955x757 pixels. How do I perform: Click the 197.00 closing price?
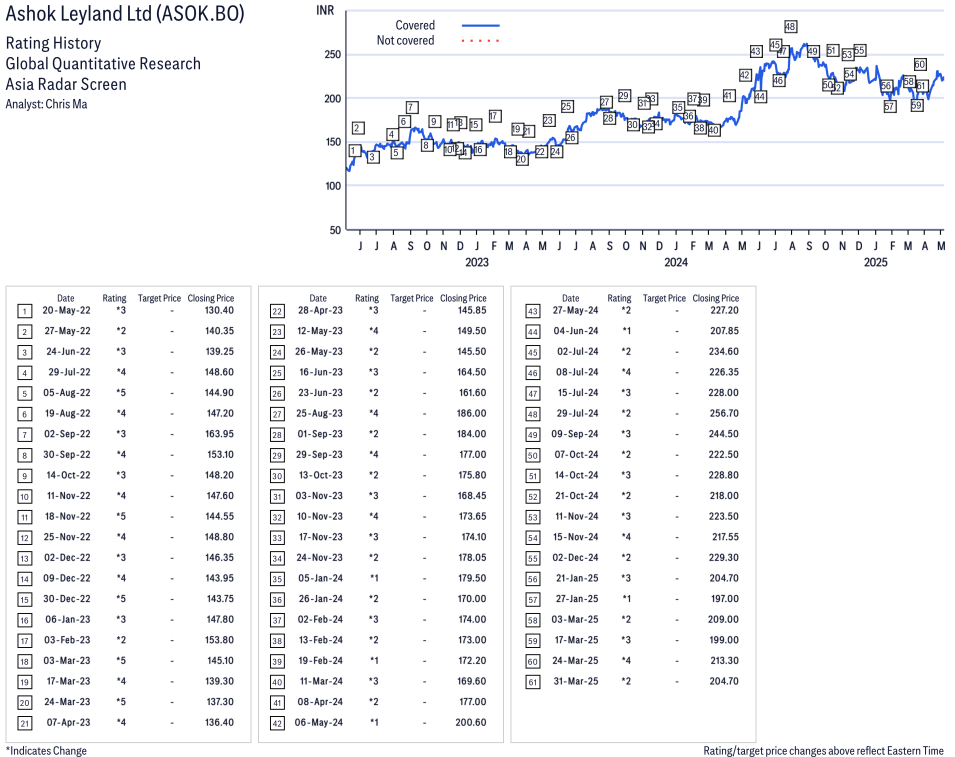coord(725,599)
